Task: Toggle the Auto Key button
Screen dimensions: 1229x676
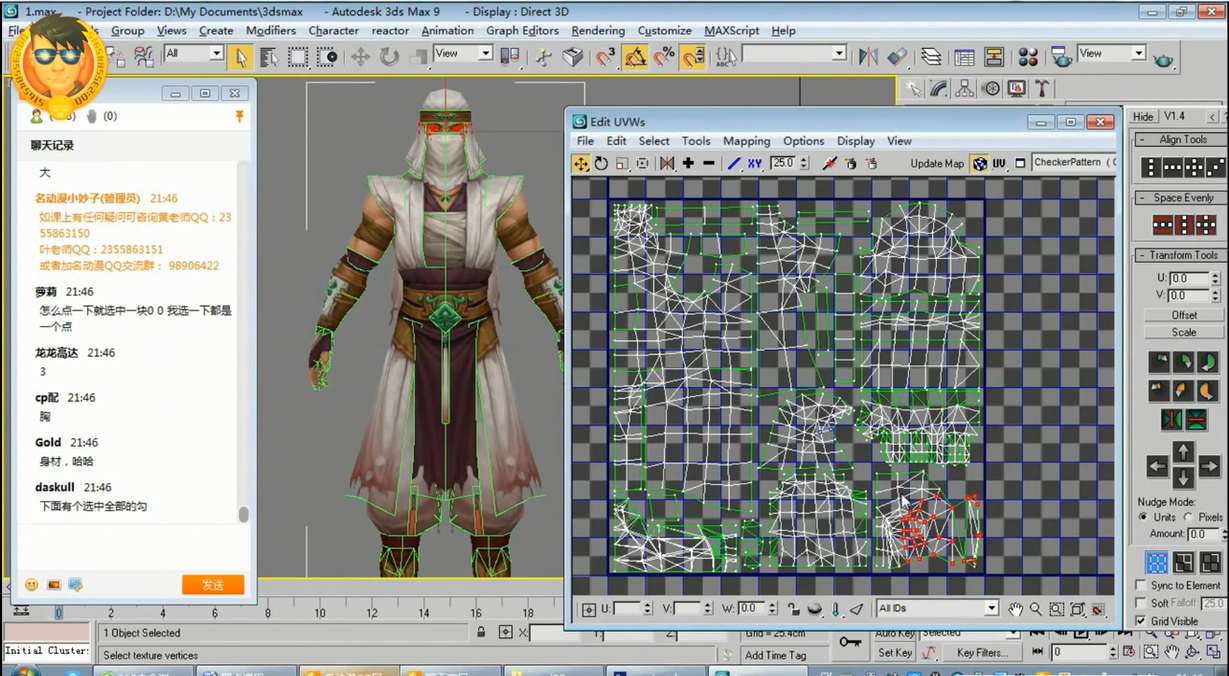Action: coord(895,633)
